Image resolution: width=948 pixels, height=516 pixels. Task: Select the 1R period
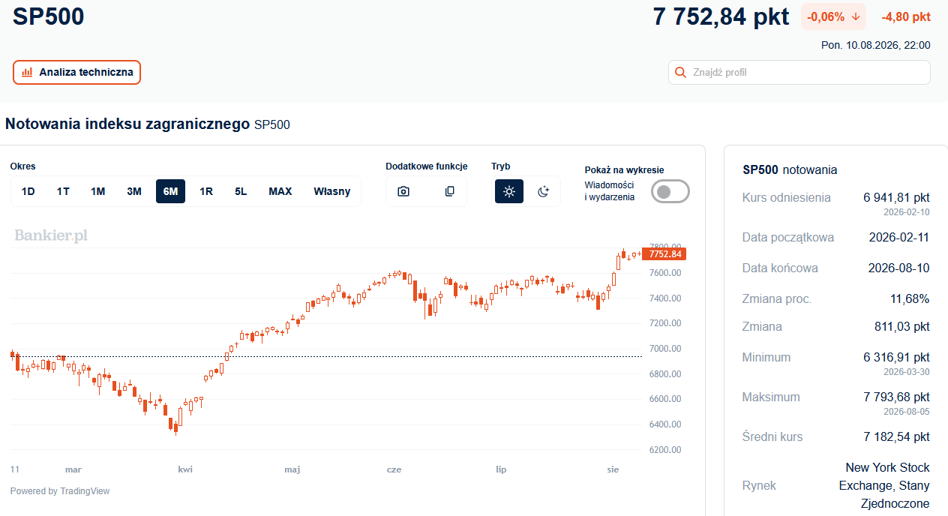[206, 191]
